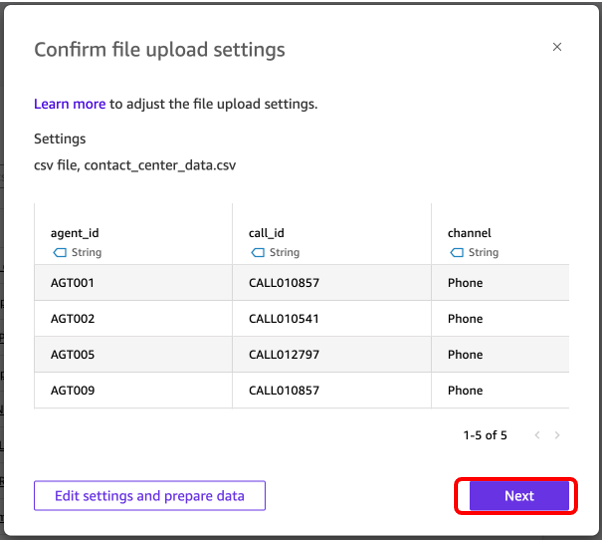Click the String type icon under channel
Image resolution: width=604 pixels, height=540 pixels.
pos(457,253)
